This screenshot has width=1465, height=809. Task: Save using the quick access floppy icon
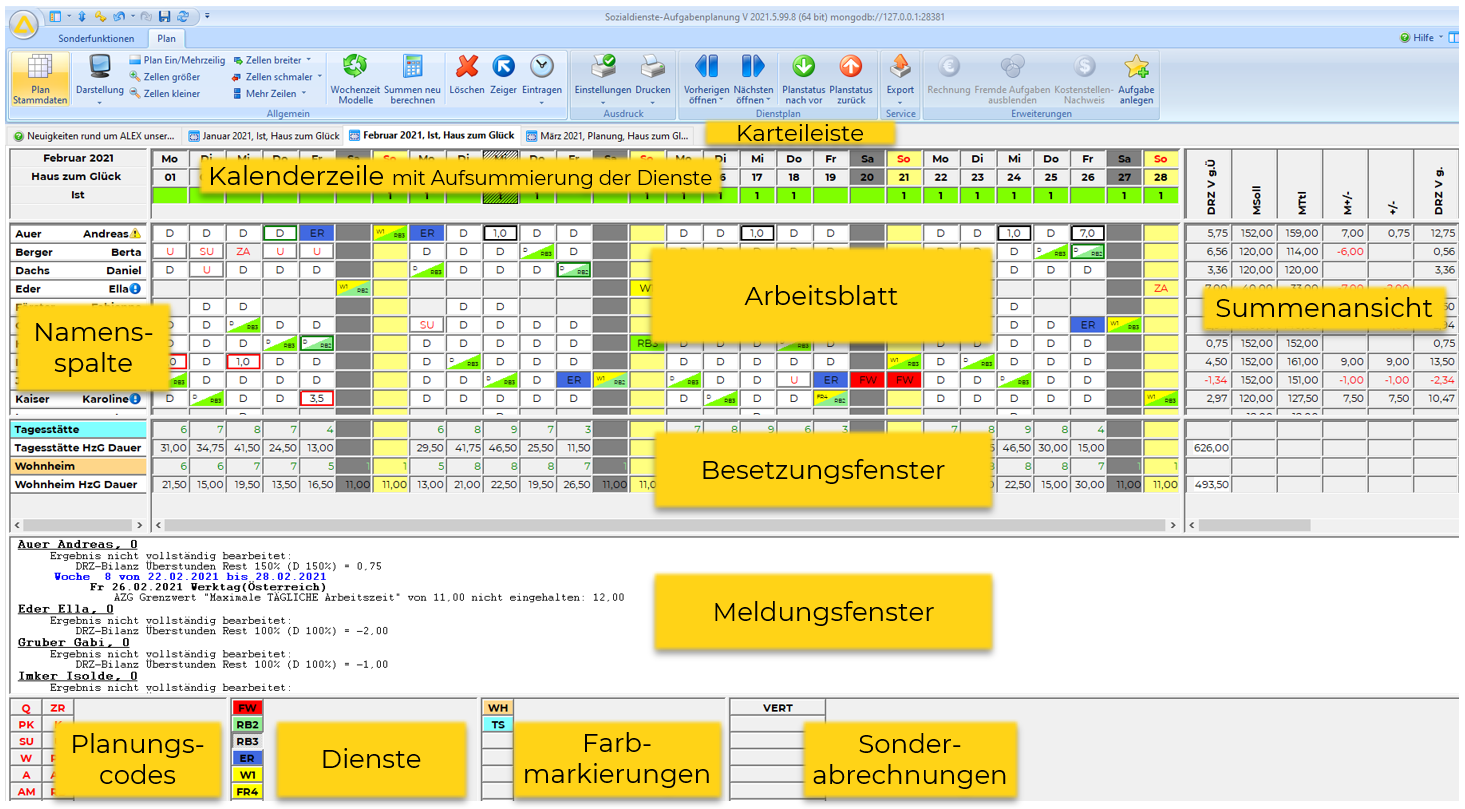pyautogui.click(x=162, y=17)
